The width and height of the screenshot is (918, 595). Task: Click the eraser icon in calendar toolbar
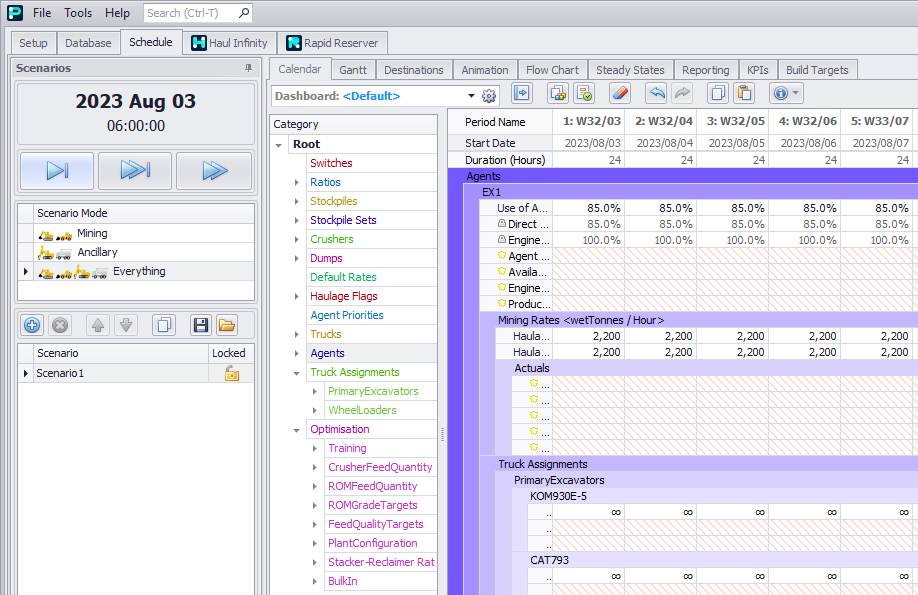[x=619, y=94]
